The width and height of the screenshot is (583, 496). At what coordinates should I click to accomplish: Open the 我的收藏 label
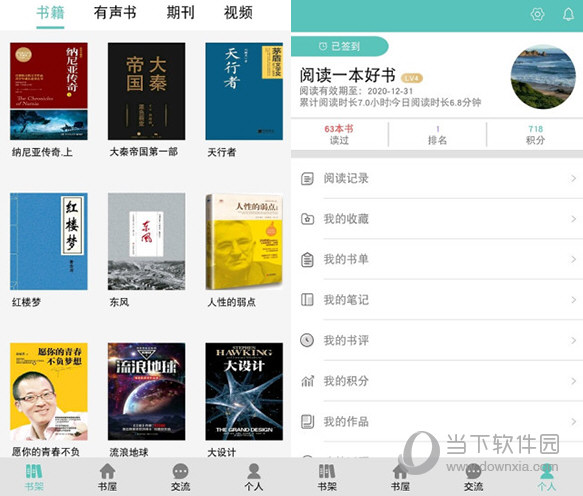click(346, 219)
